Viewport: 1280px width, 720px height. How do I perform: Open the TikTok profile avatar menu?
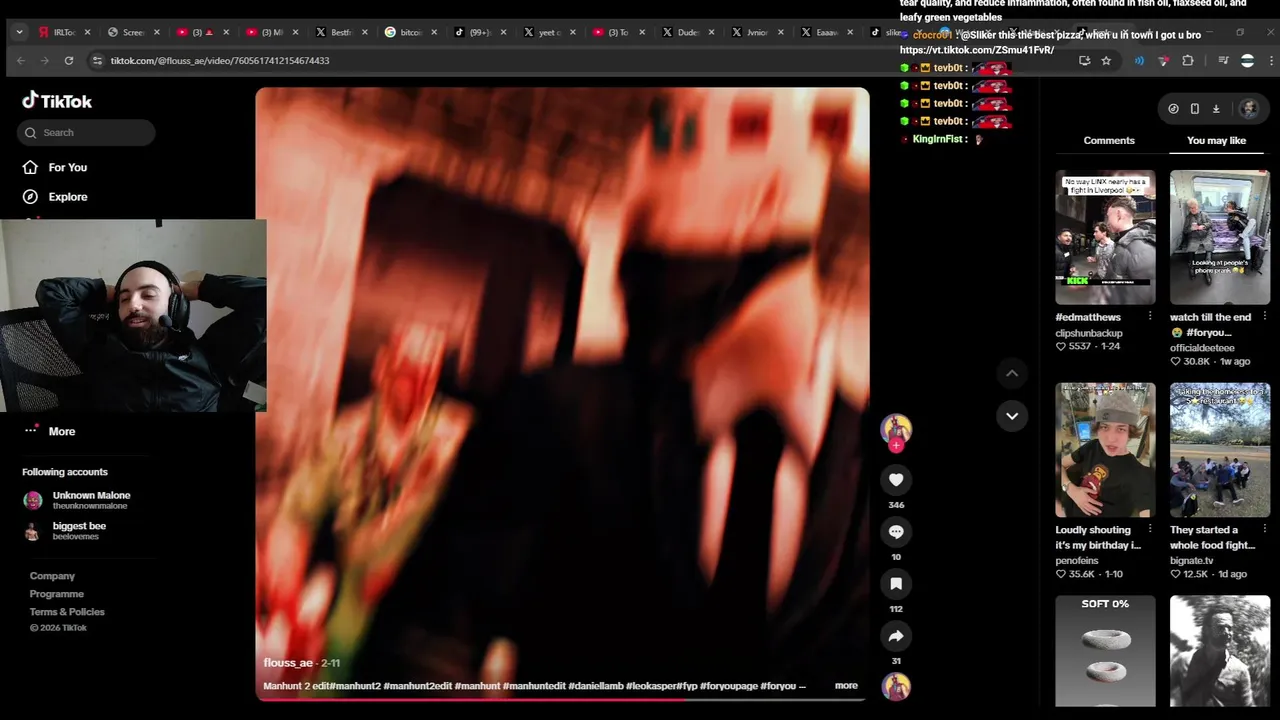coord(1249,109)
